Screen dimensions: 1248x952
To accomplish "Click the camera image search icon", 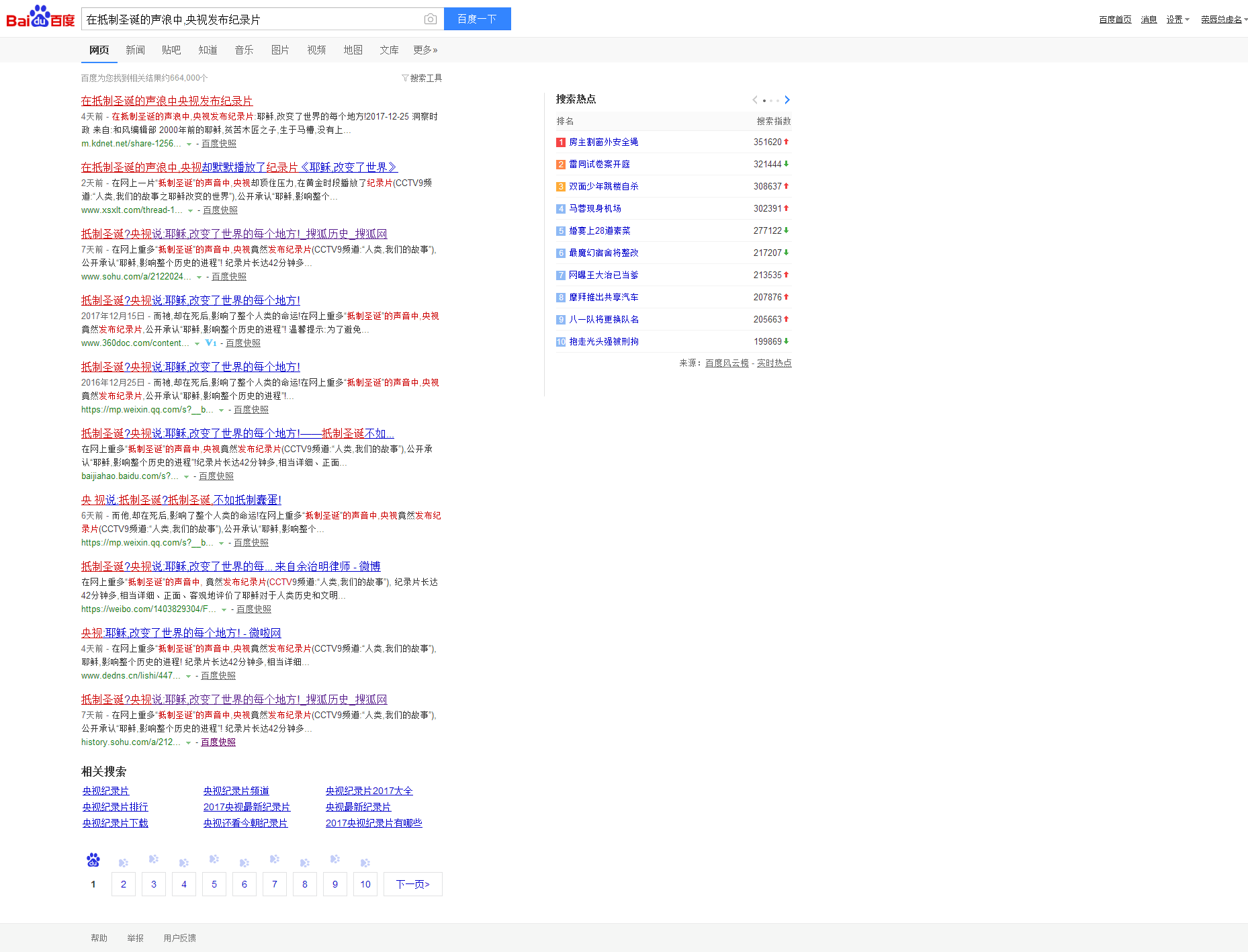I will pos(431,19).
